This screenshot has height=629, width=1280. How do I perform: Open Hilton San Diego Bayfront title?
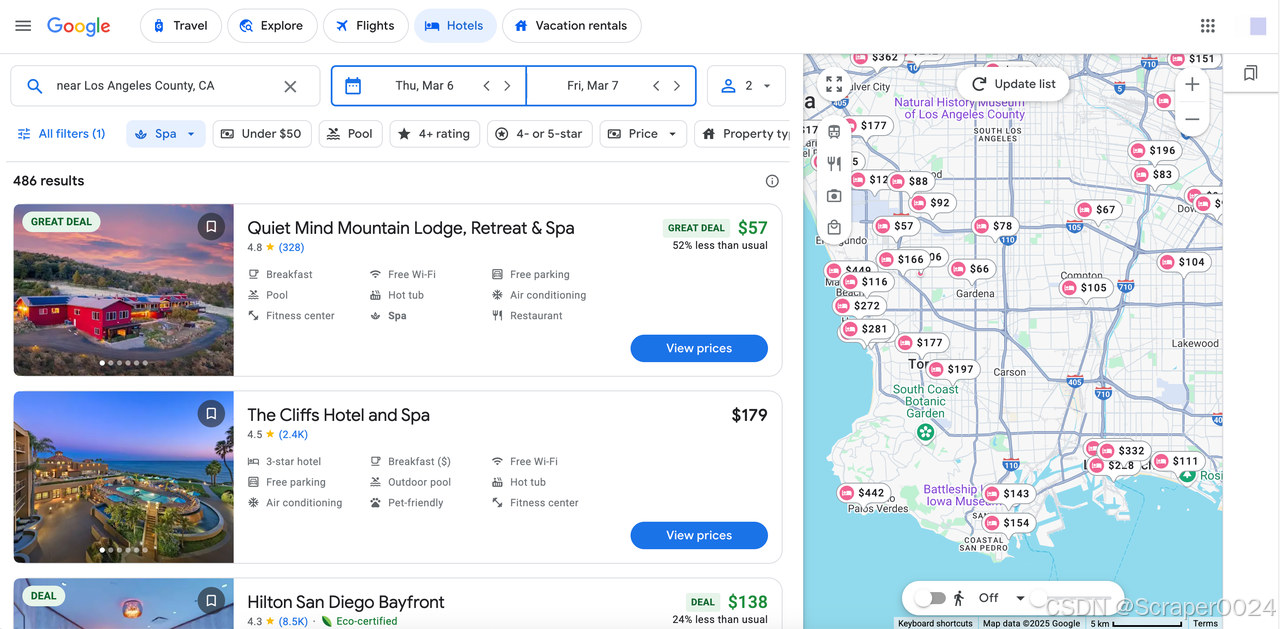coord(346,602)
